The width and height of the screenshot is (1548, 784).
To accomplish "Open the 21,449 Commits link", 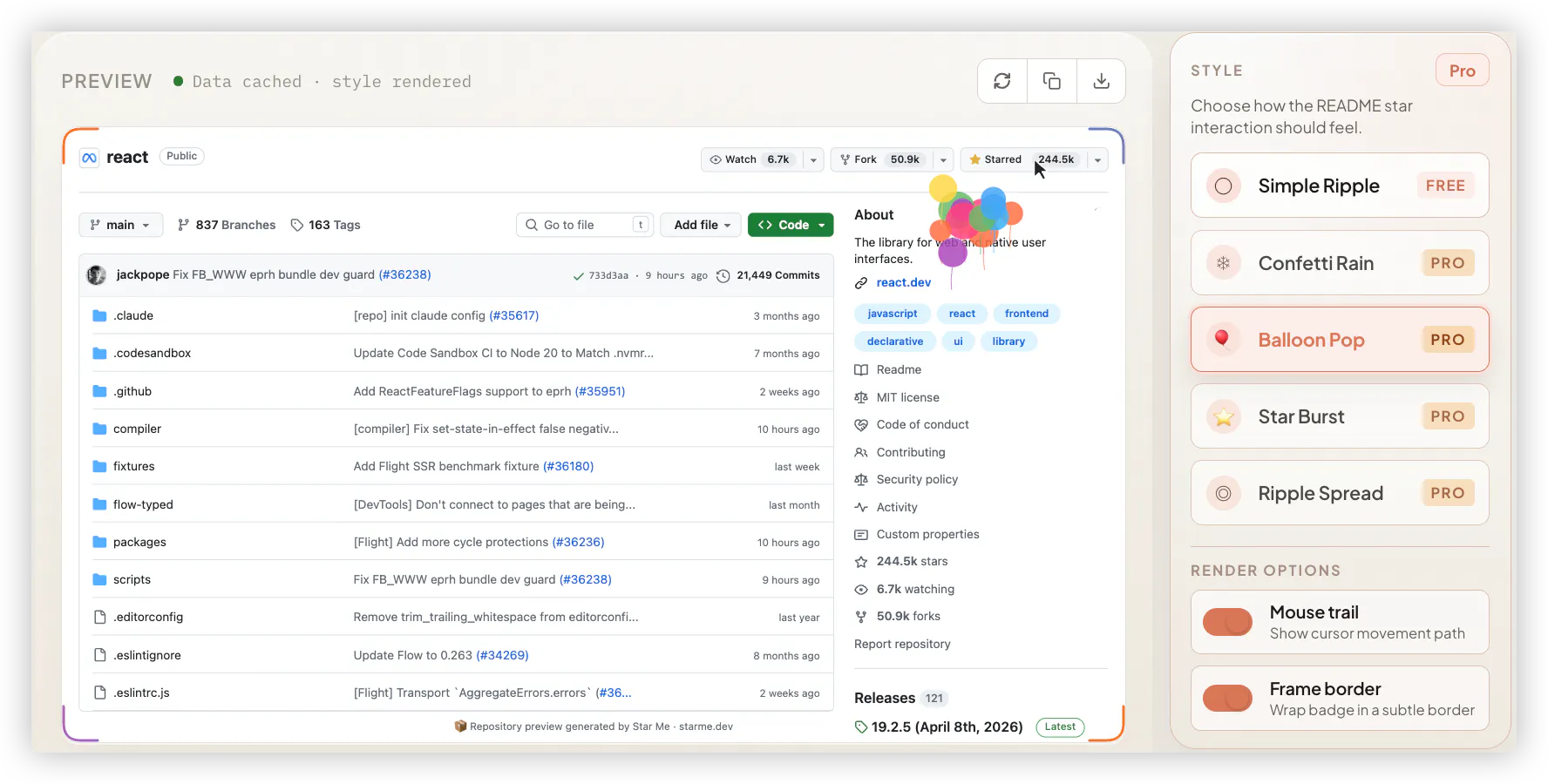I will coord(778,275).
